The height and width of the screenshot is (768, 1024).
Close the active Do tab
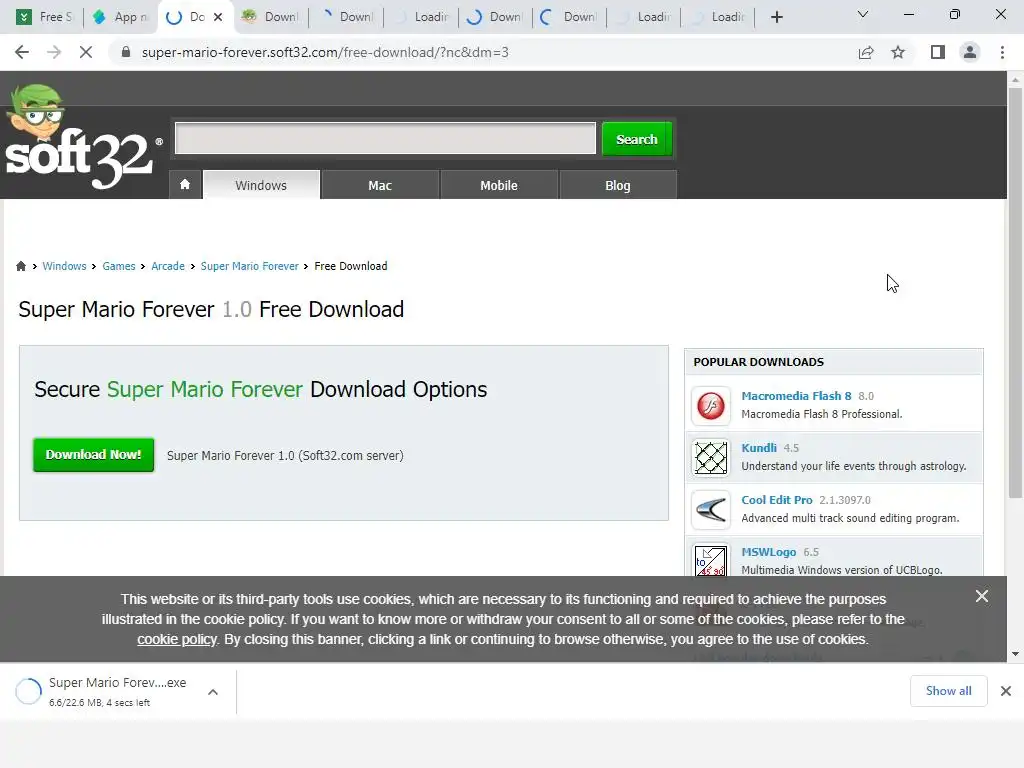tap(218, 17)
